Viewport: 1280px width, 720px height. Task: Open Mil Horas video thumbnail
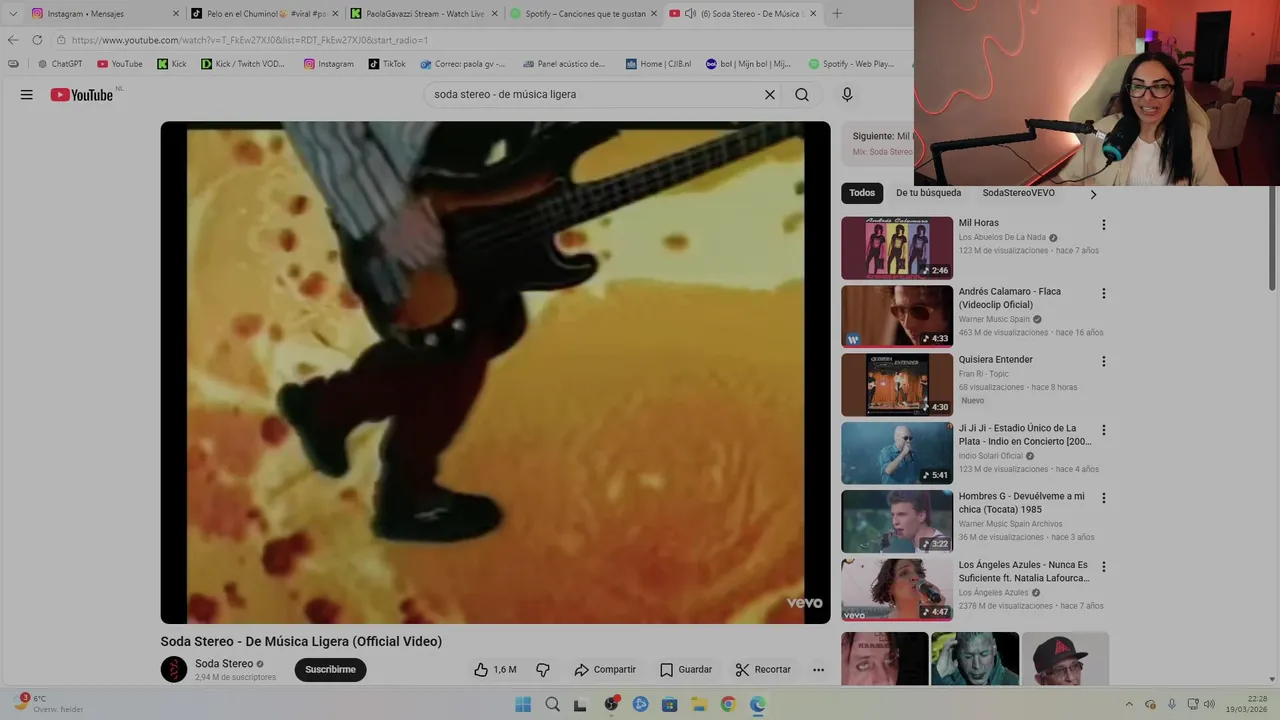tap(897, 248)
